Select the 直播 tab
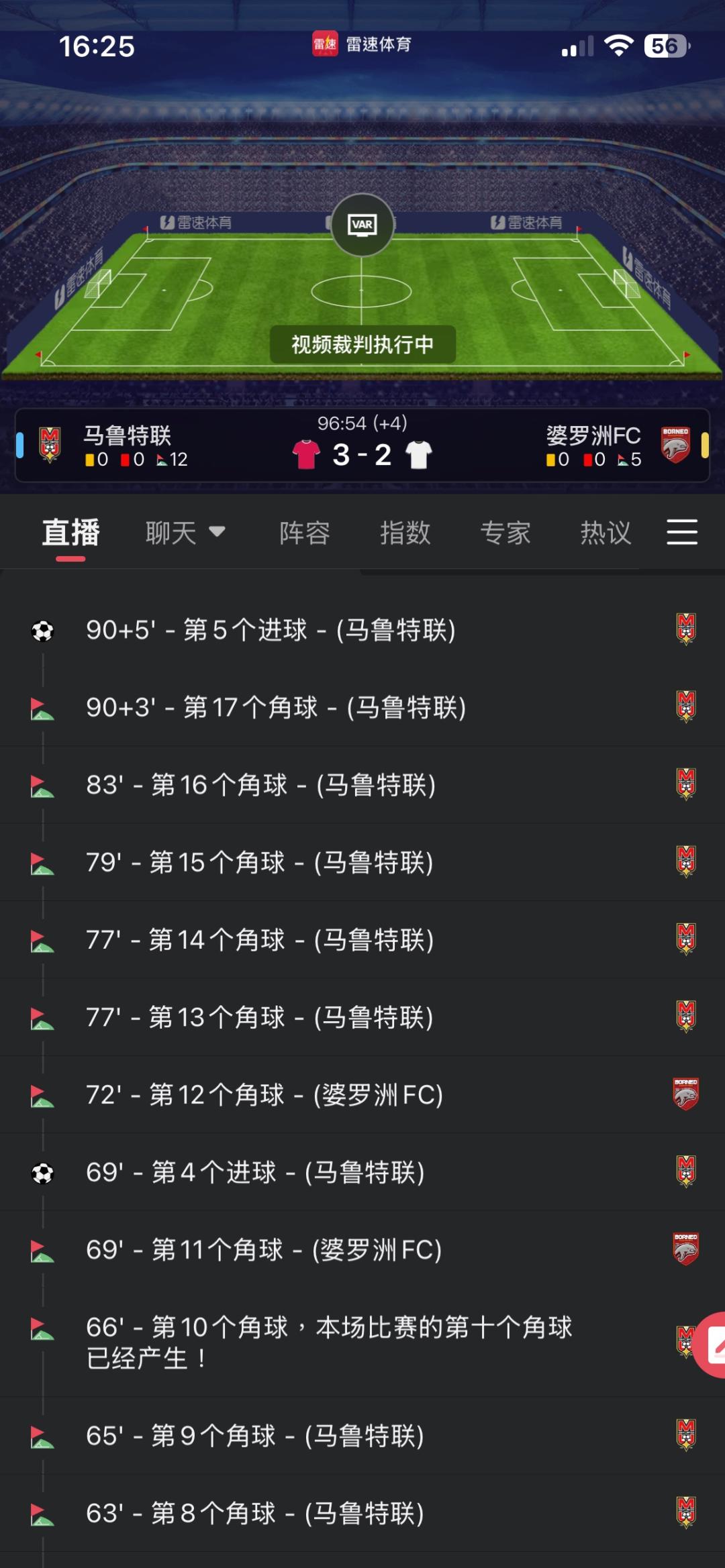725x1568 pixels. 70,533
